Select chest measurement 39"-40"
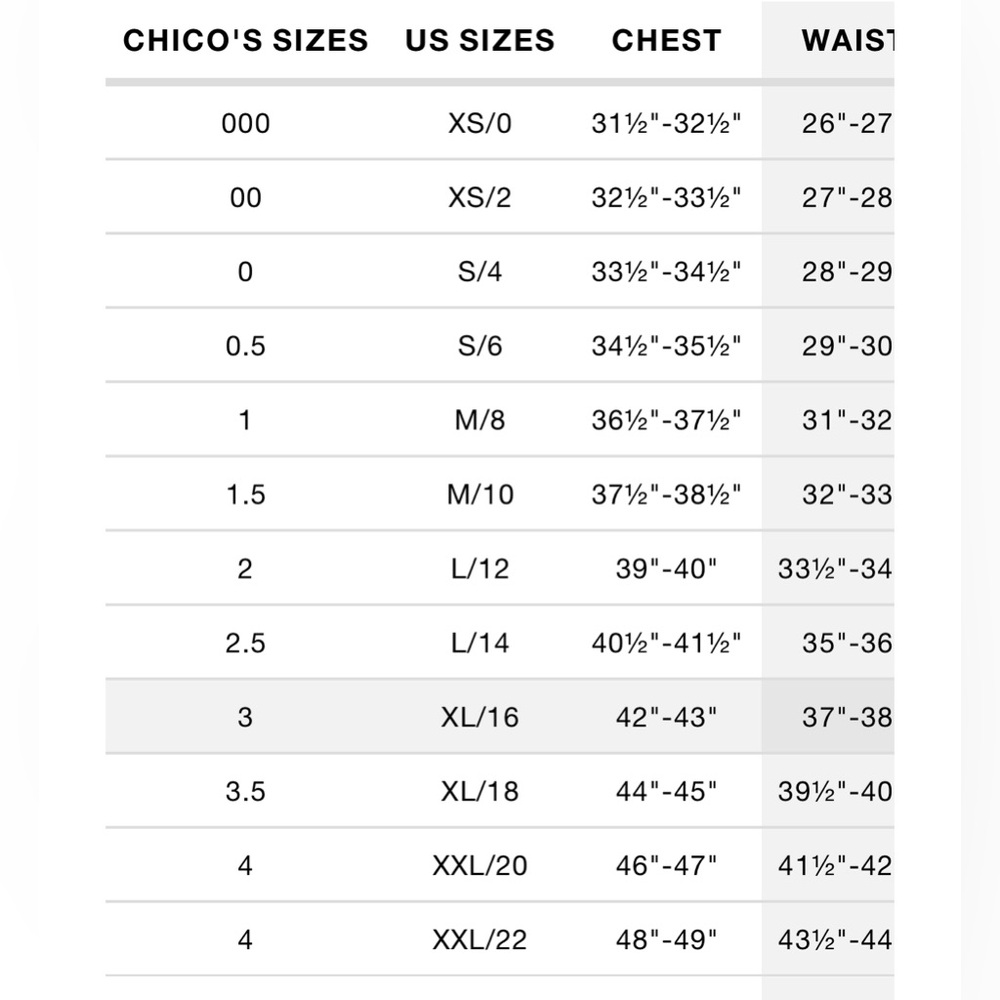This screenshot has width=1000, height=1000. (666, 569)
